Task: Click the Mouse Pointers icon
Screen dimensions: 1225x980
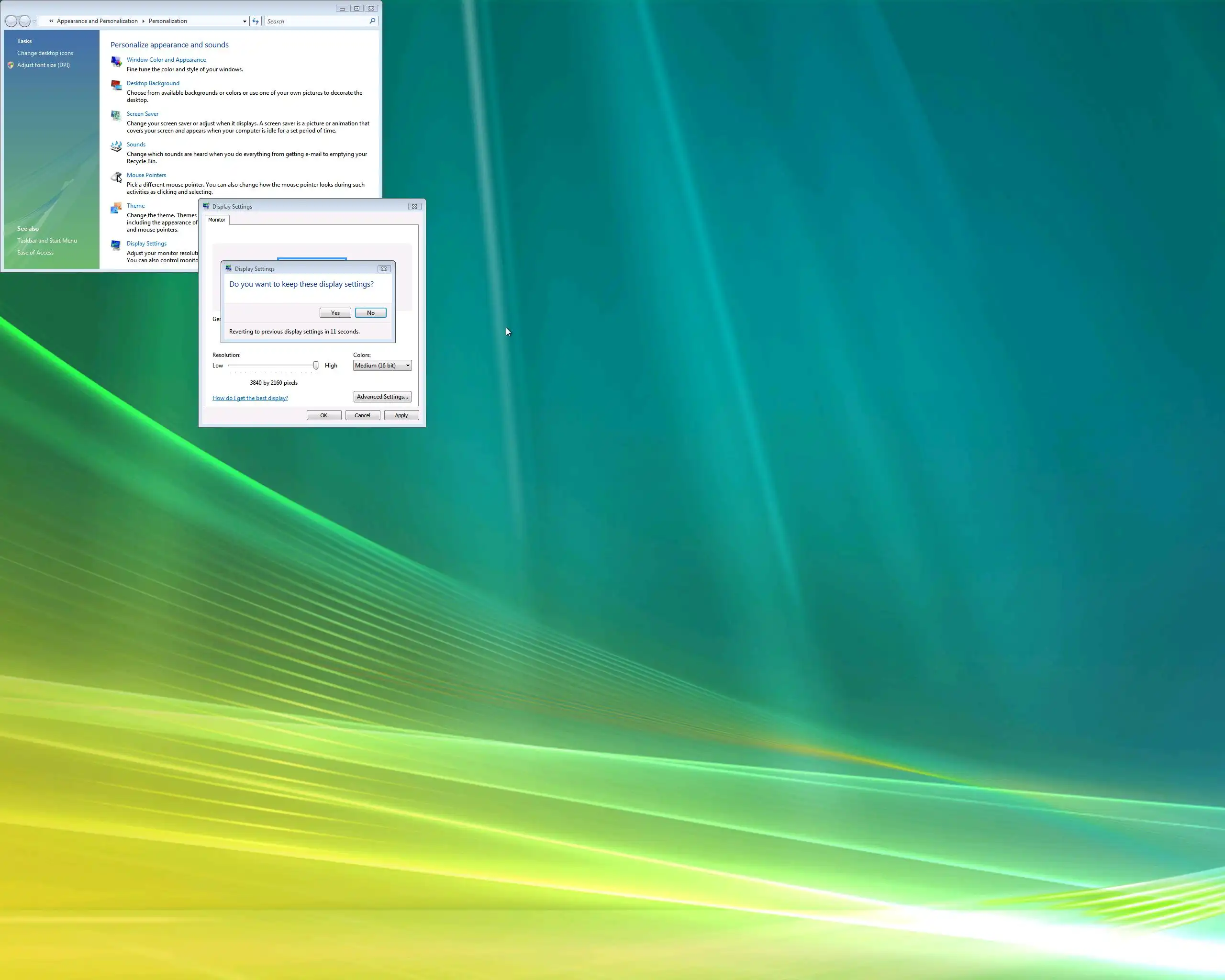Action: pos(116,177)
